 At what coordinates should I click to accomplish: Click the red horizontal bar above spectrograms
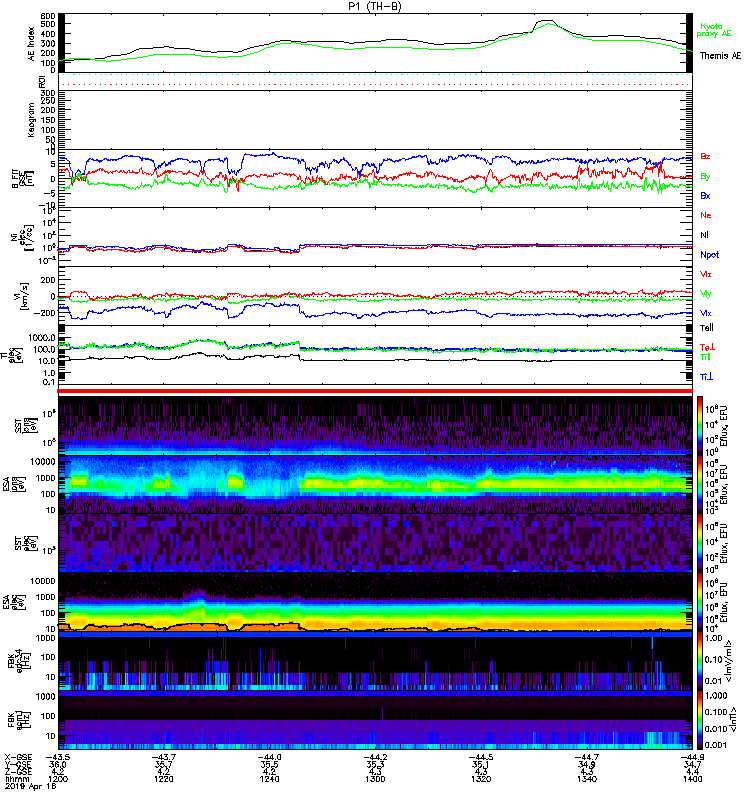[375, 391]
